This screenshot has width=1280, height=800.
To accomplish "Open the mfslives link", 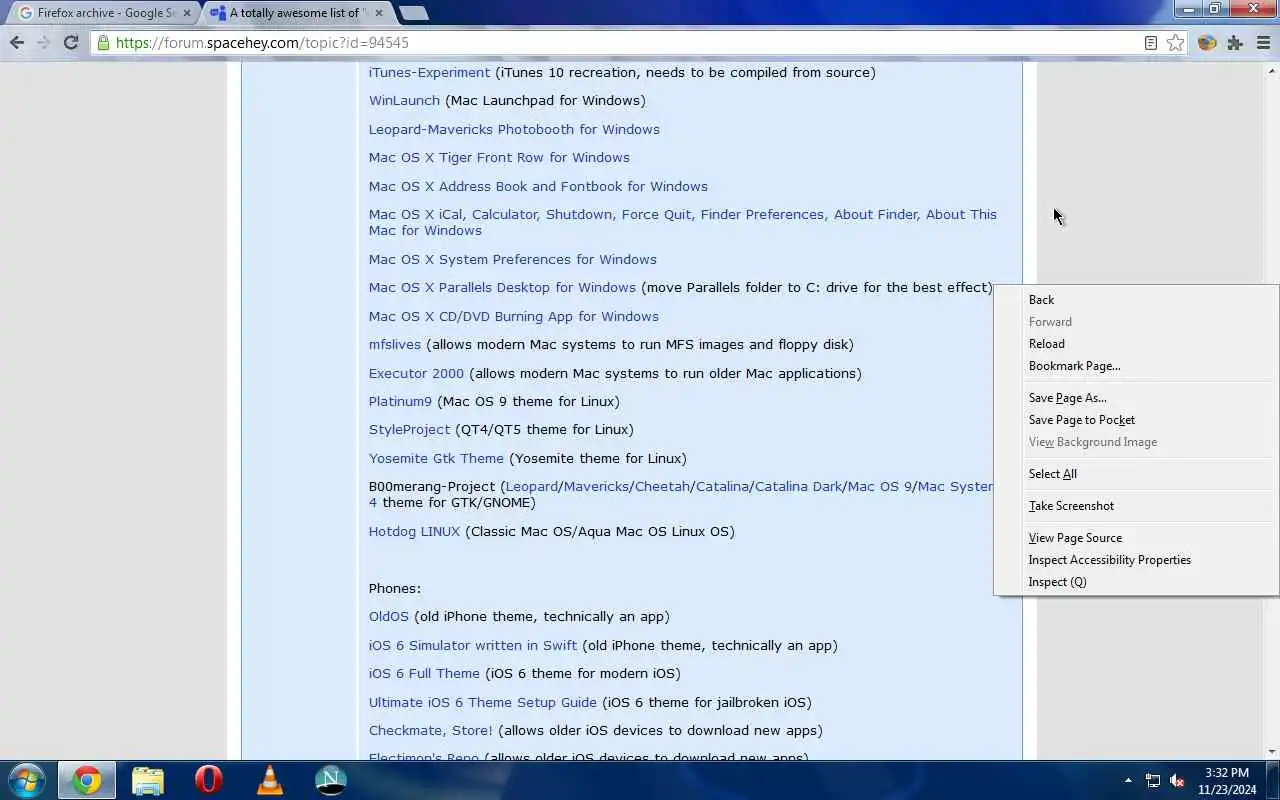I will click(394, 344).
